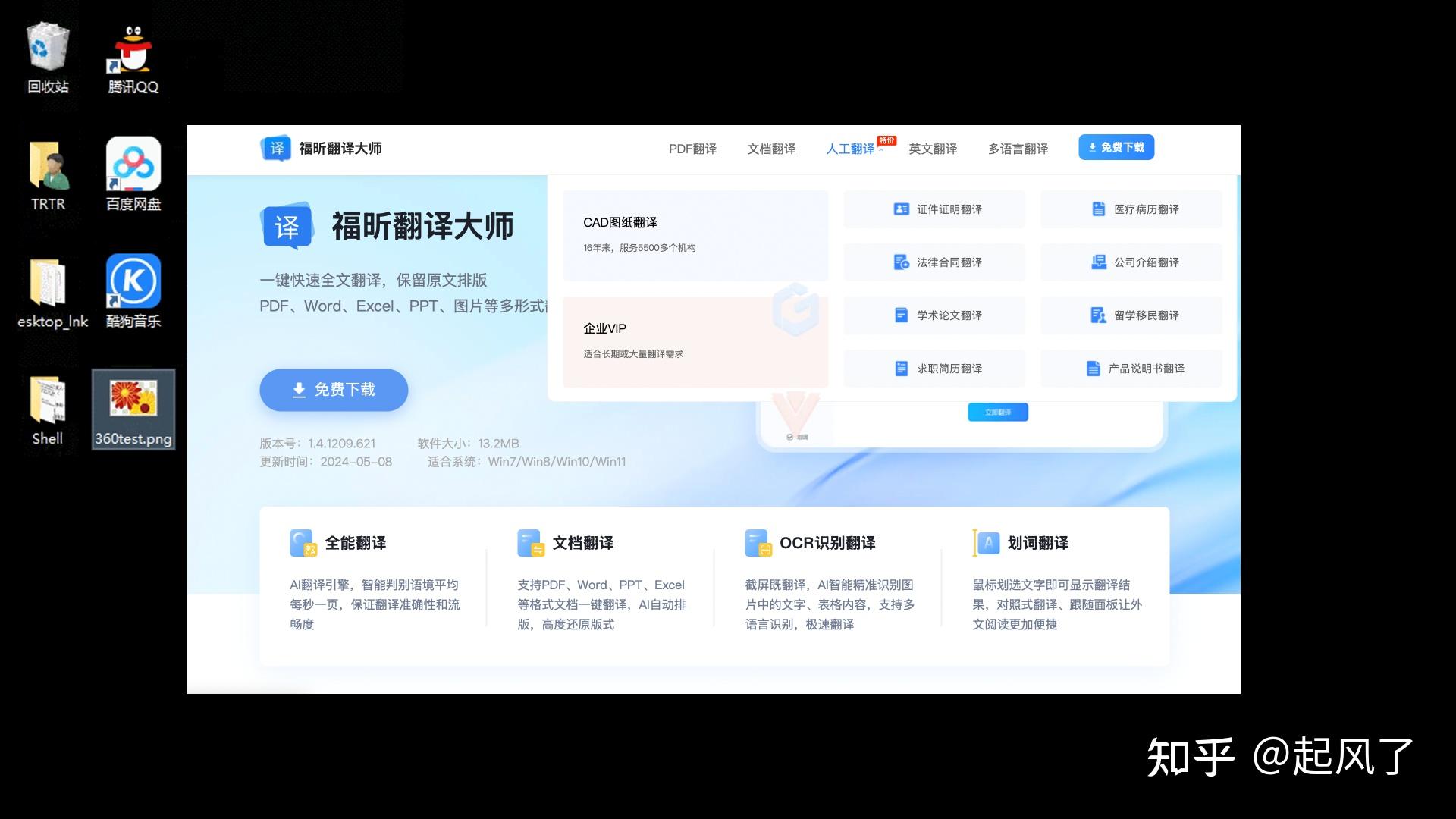
Task: Choose 学术论文翻译 from the menu
Action: (934, 315)
